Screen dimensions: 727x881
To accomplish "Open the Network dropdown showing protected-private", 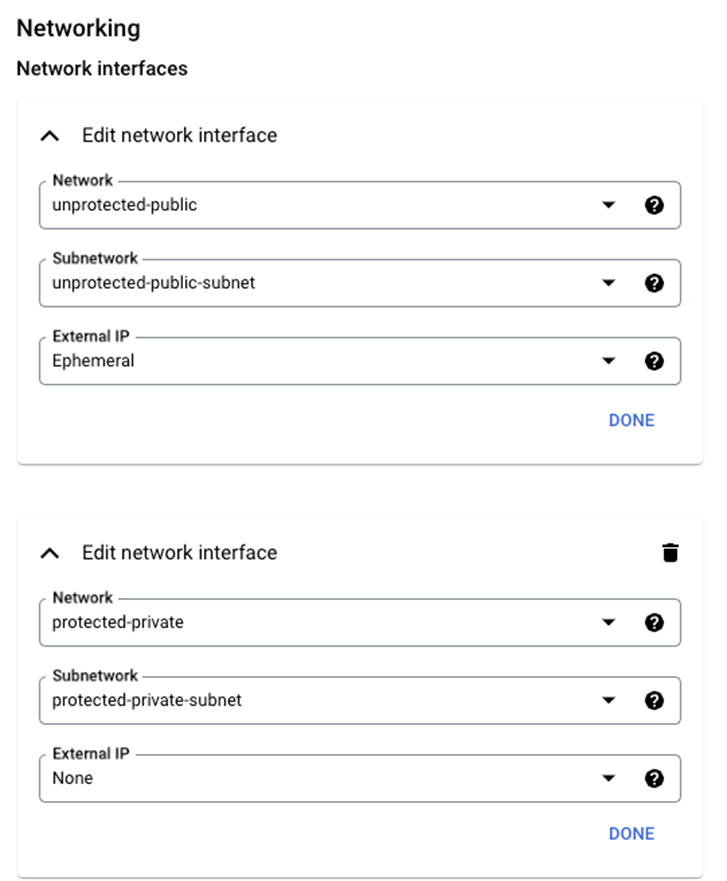I will [x=611, y=622].
